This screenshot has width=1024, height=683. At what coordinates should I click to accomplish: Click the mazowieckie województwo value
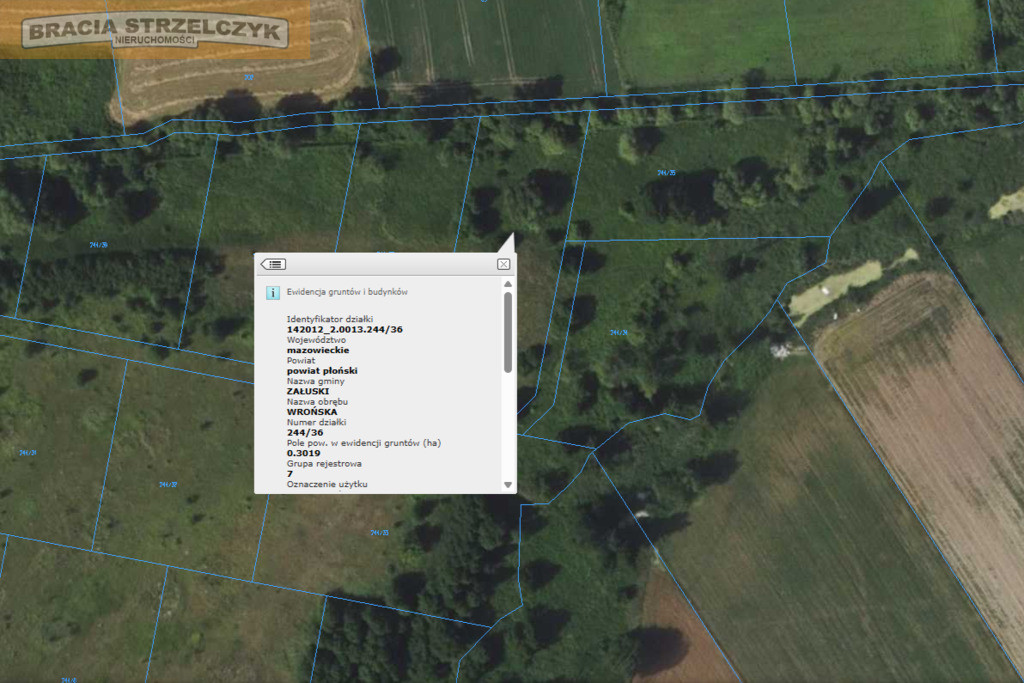[318, 350]
